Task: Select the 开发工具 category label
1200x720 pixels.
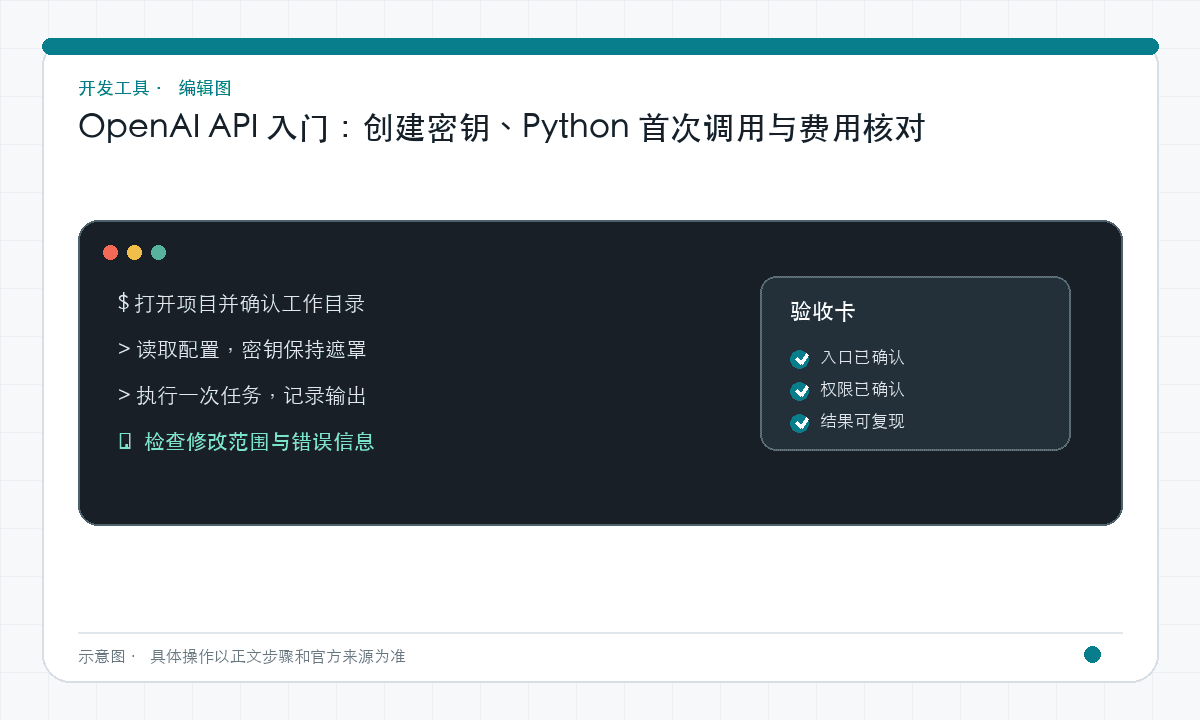Action: click(x=114, y=88)
